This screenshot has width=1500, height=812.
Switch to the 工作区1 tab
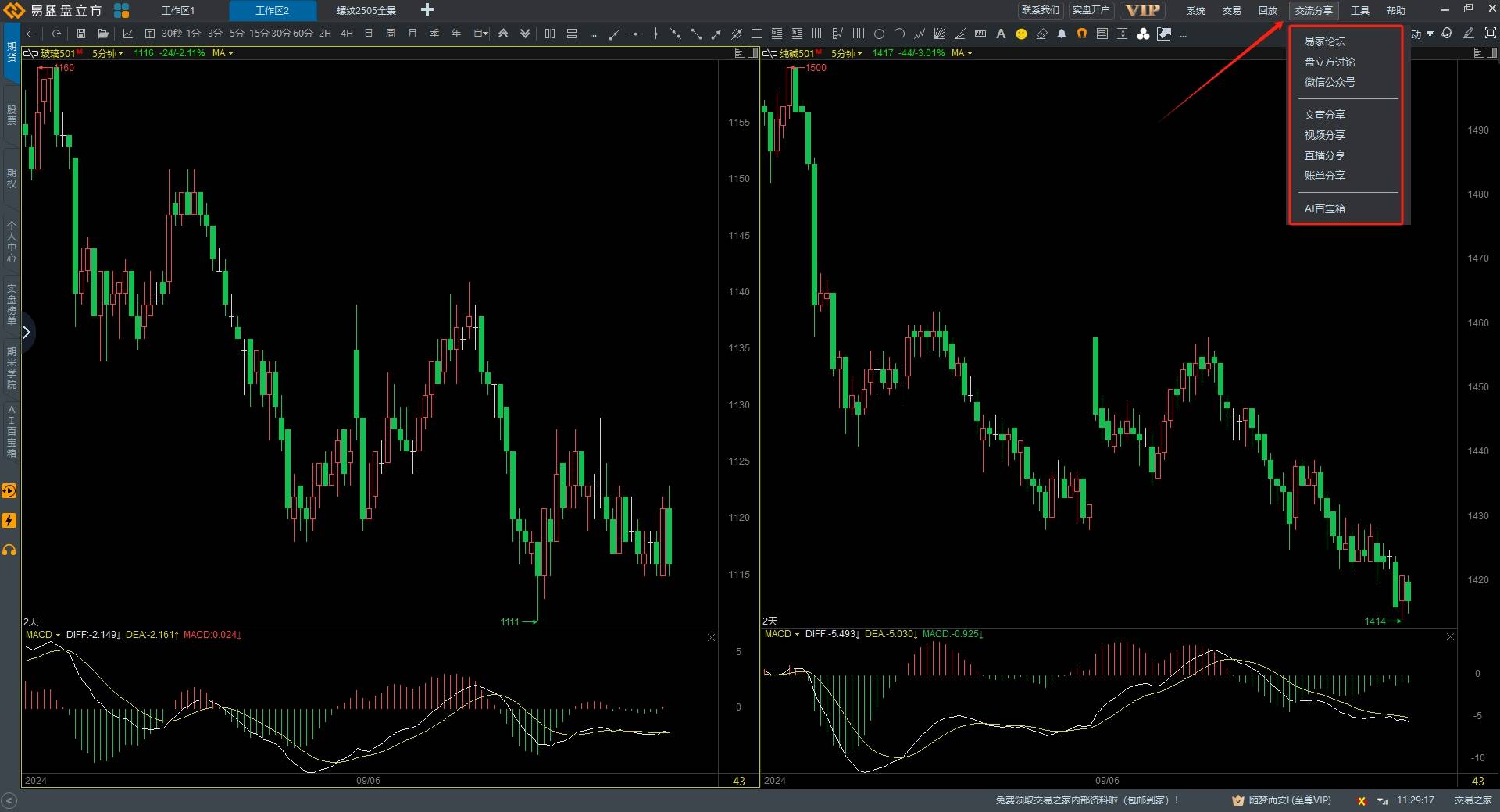tap(178, 10)
